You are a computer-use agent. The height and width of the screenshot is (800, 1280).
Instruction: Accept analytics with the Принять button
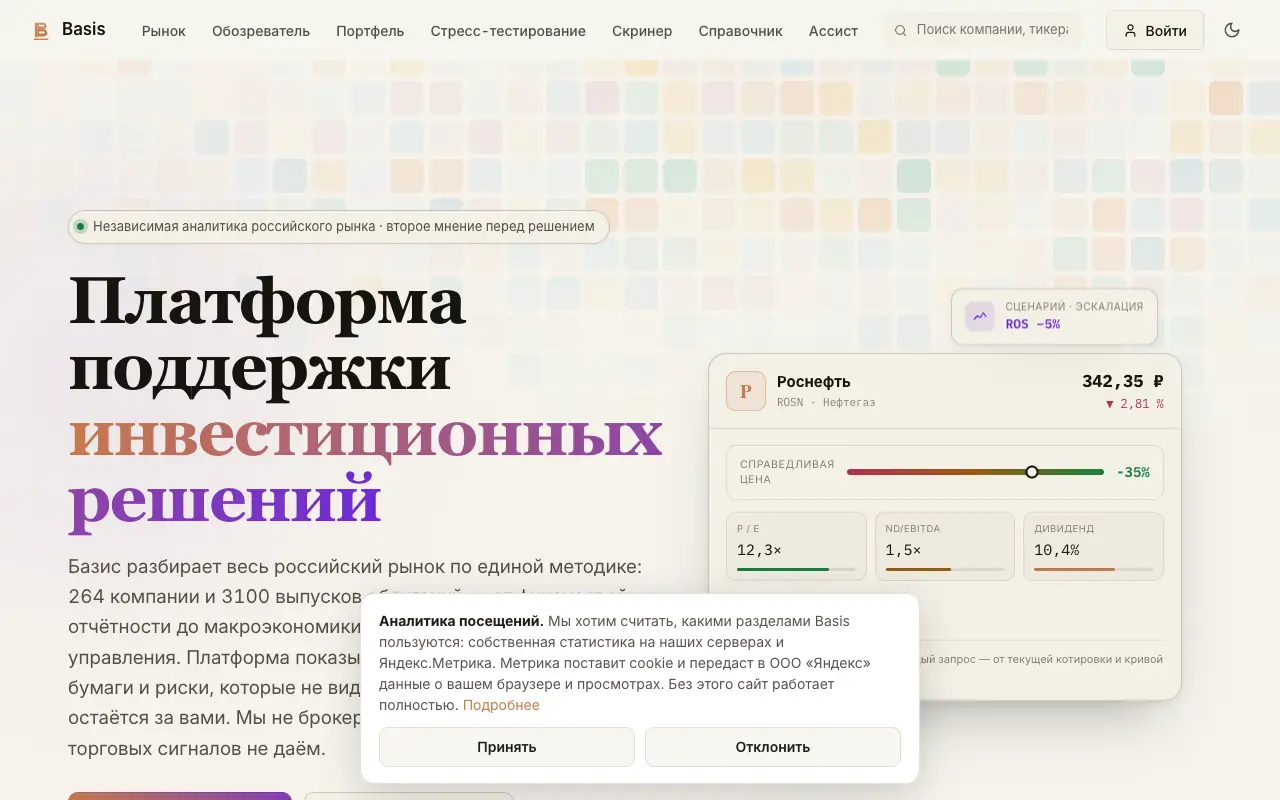[507, 747]
